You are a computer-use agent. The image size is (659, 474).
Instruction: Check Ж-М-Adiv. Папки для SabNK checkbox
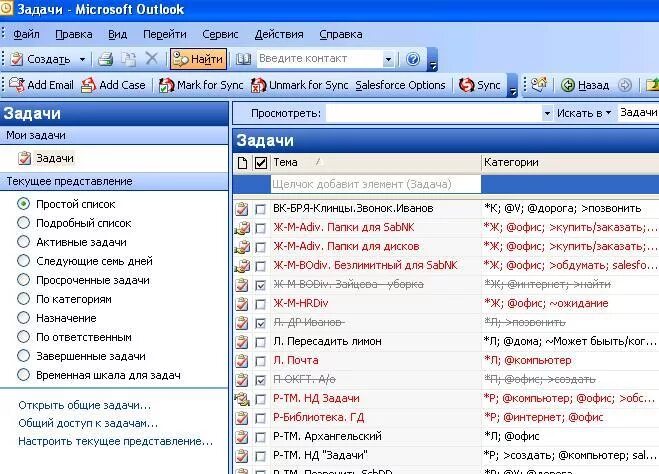(261, 228)
